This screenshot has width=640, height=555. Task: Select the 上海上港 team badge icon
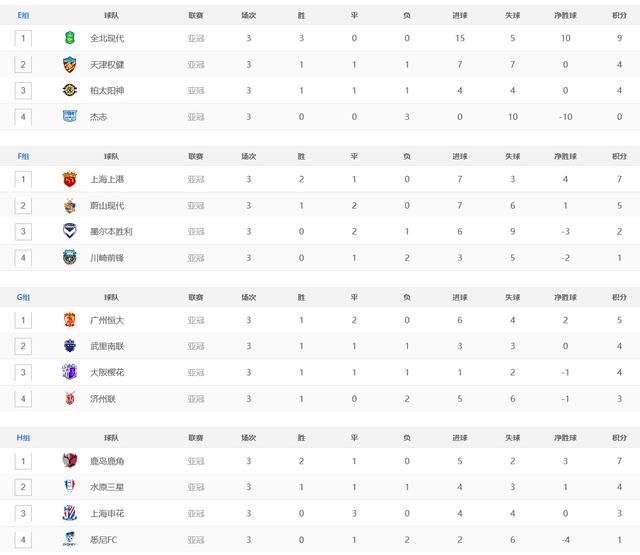pos(69,179)
